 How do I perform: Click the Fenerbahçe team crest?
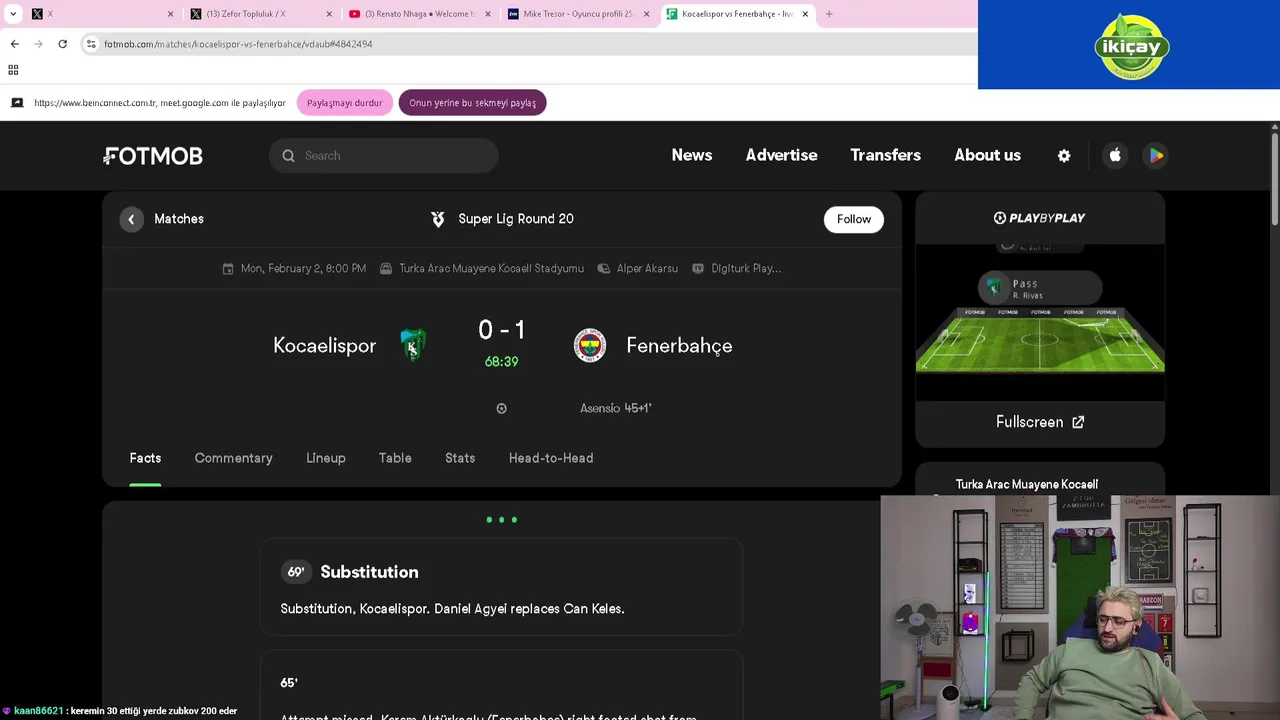590,345
